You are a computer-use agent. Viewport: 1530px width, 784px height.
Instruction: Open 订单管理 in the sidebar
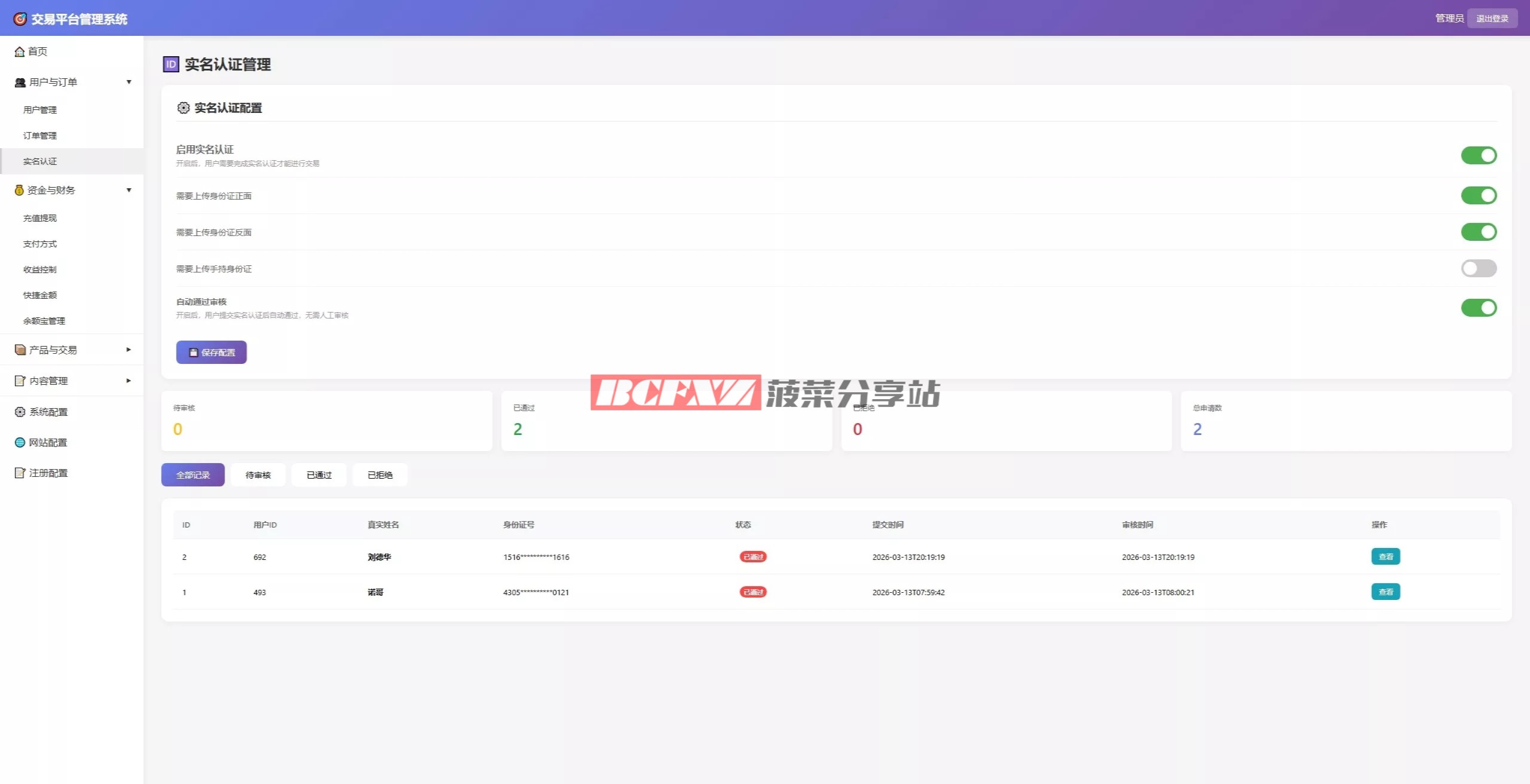pyautogui.click(x=40, y=136)
